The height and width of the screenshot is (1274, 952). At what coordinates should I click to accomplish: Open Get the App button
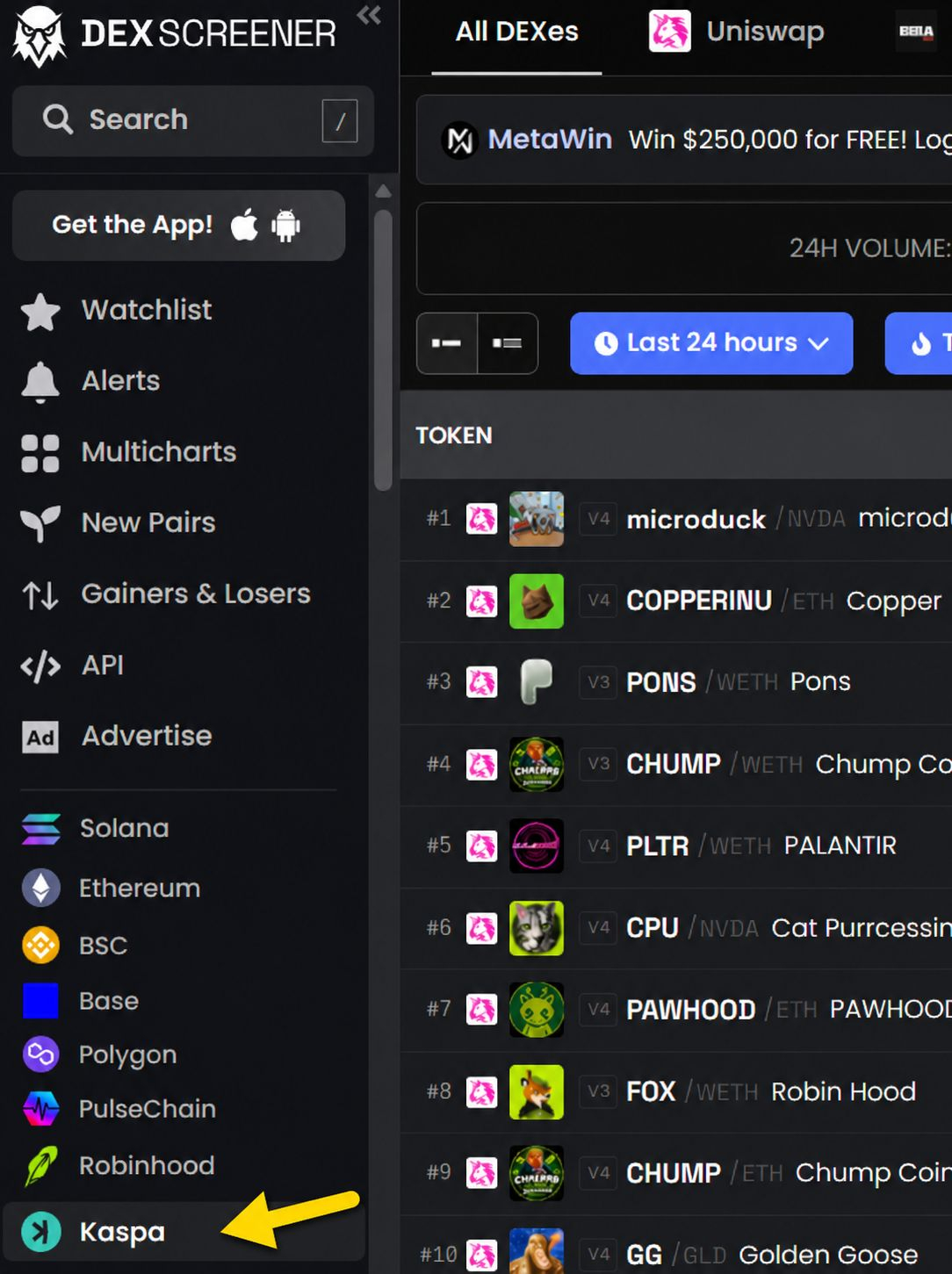point(178,226)
